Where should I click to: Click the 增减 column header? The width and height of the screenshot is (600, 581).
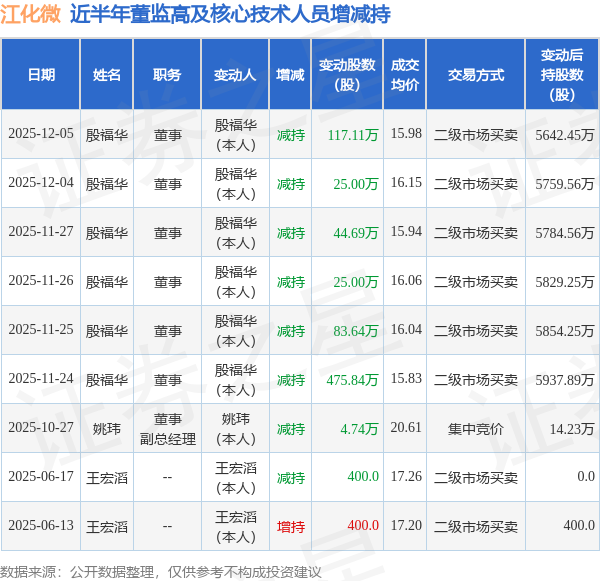[290, 74]
